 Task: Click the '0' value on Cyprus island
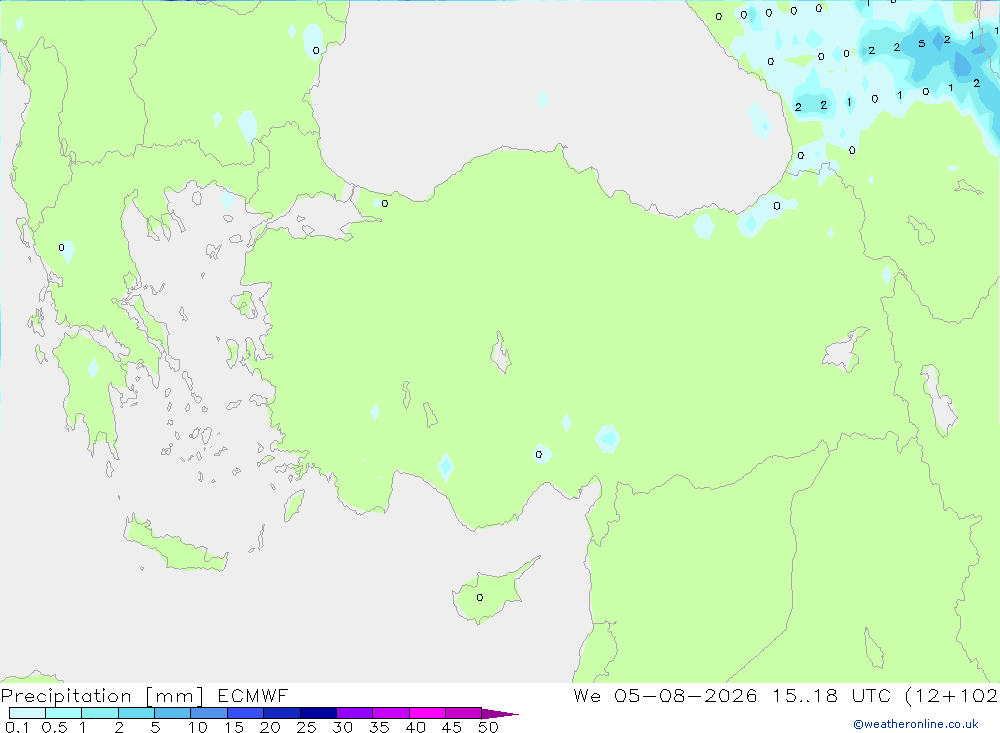(480, 598)
